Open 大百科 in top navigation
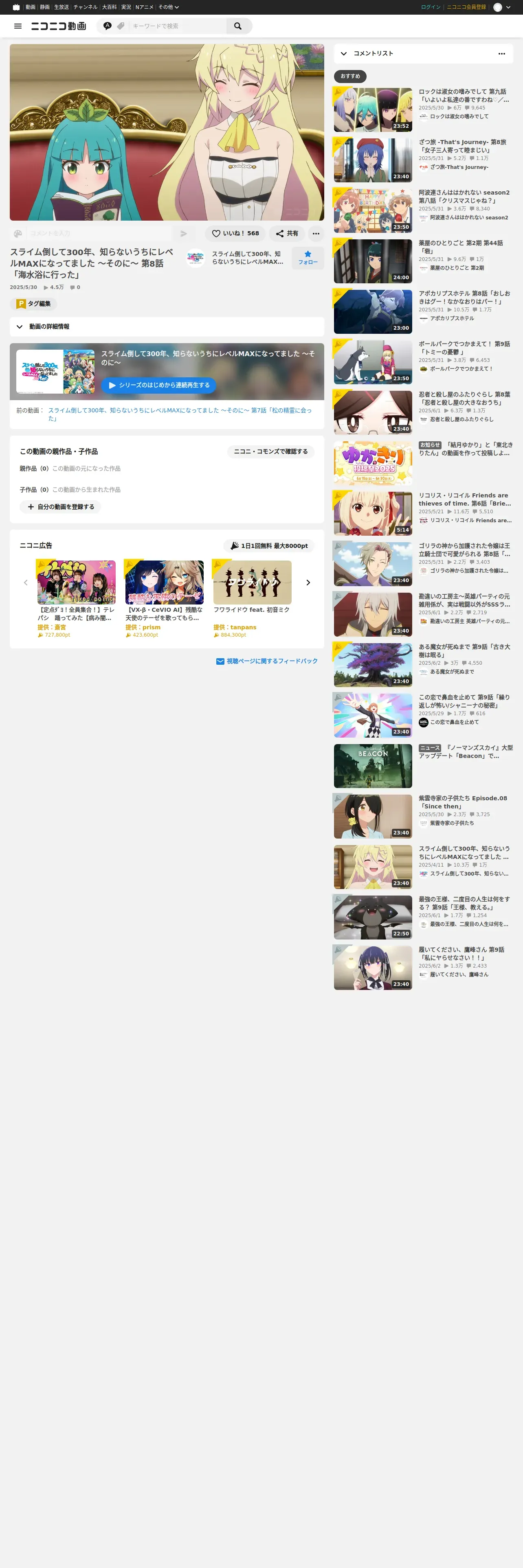The width and height of the screenshot is (523, 1568). 110,7
